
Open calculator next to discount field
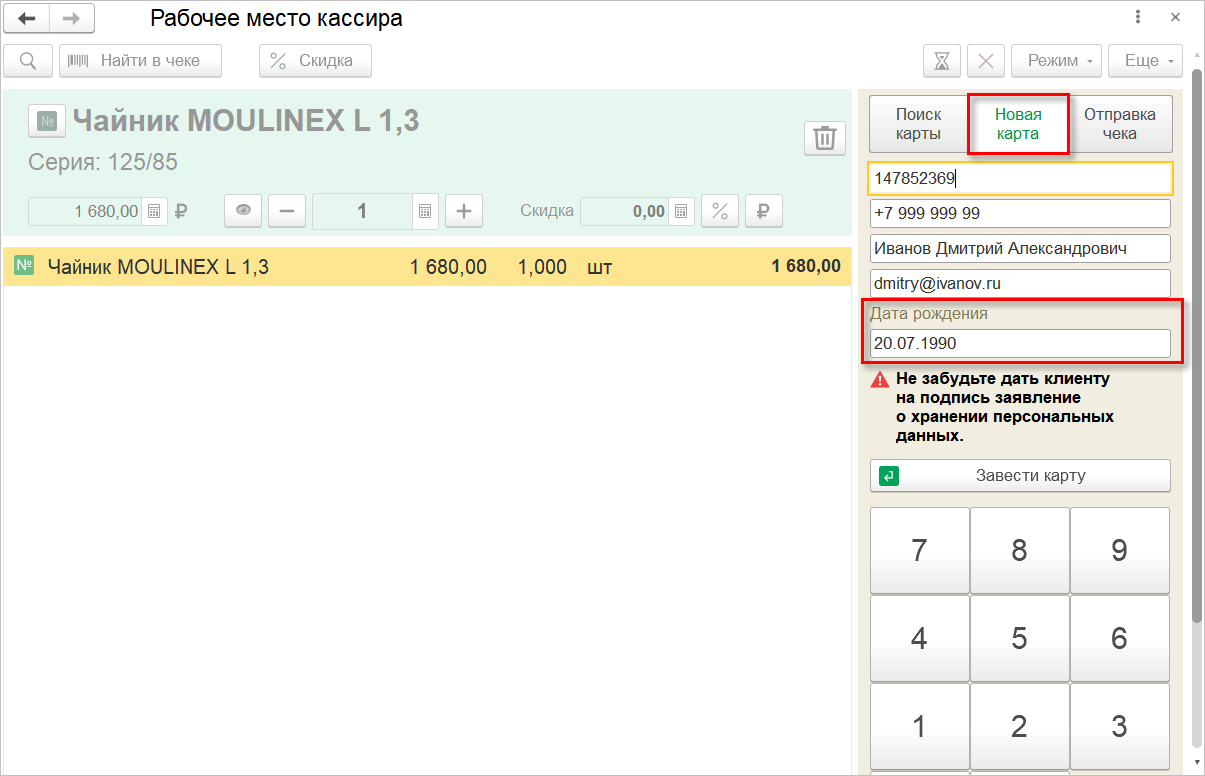tap(681, 211)
